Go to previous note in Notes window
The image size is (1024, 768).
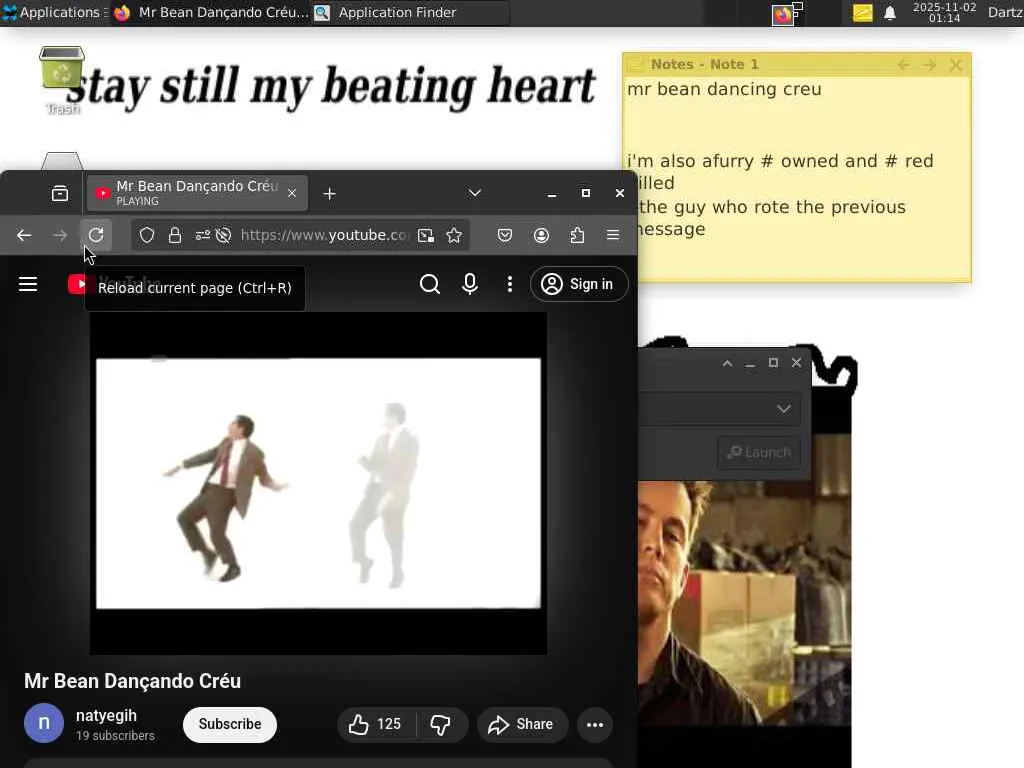(x=904, y=65)
